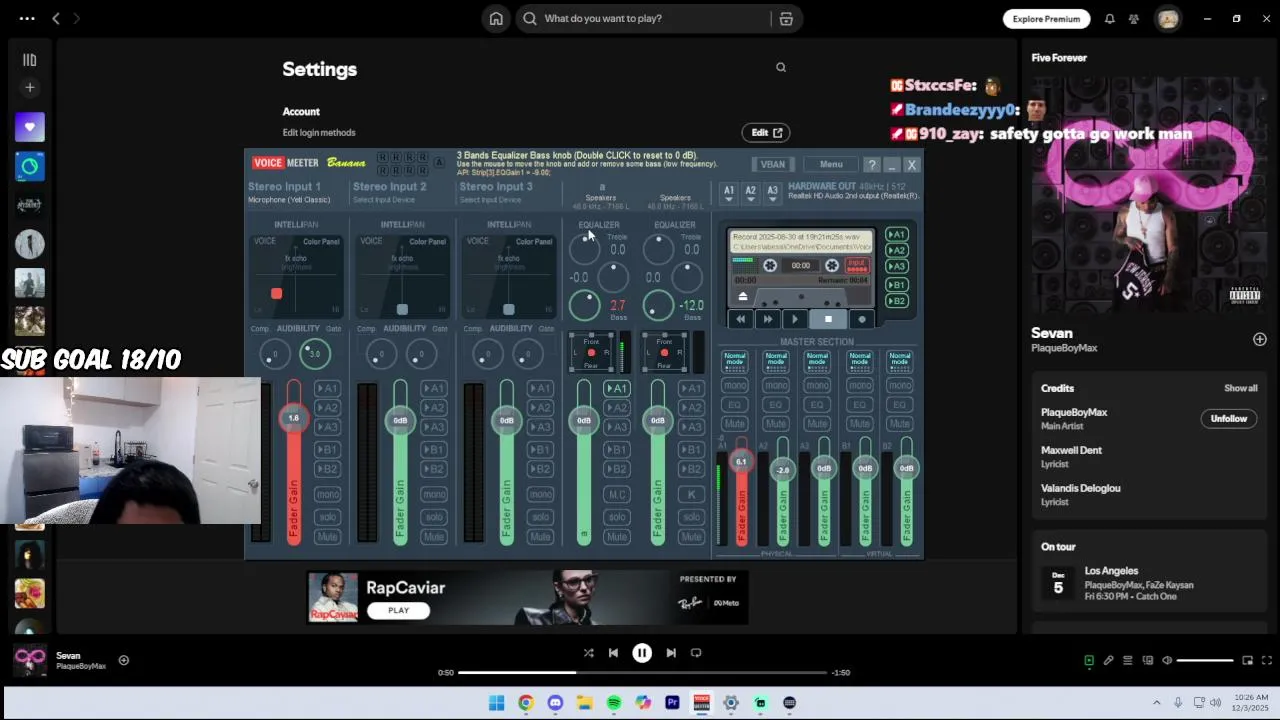This screenshot has width=1280, height=720.
Task: Open Spotify queue
Action: [x=1127, y=660]
